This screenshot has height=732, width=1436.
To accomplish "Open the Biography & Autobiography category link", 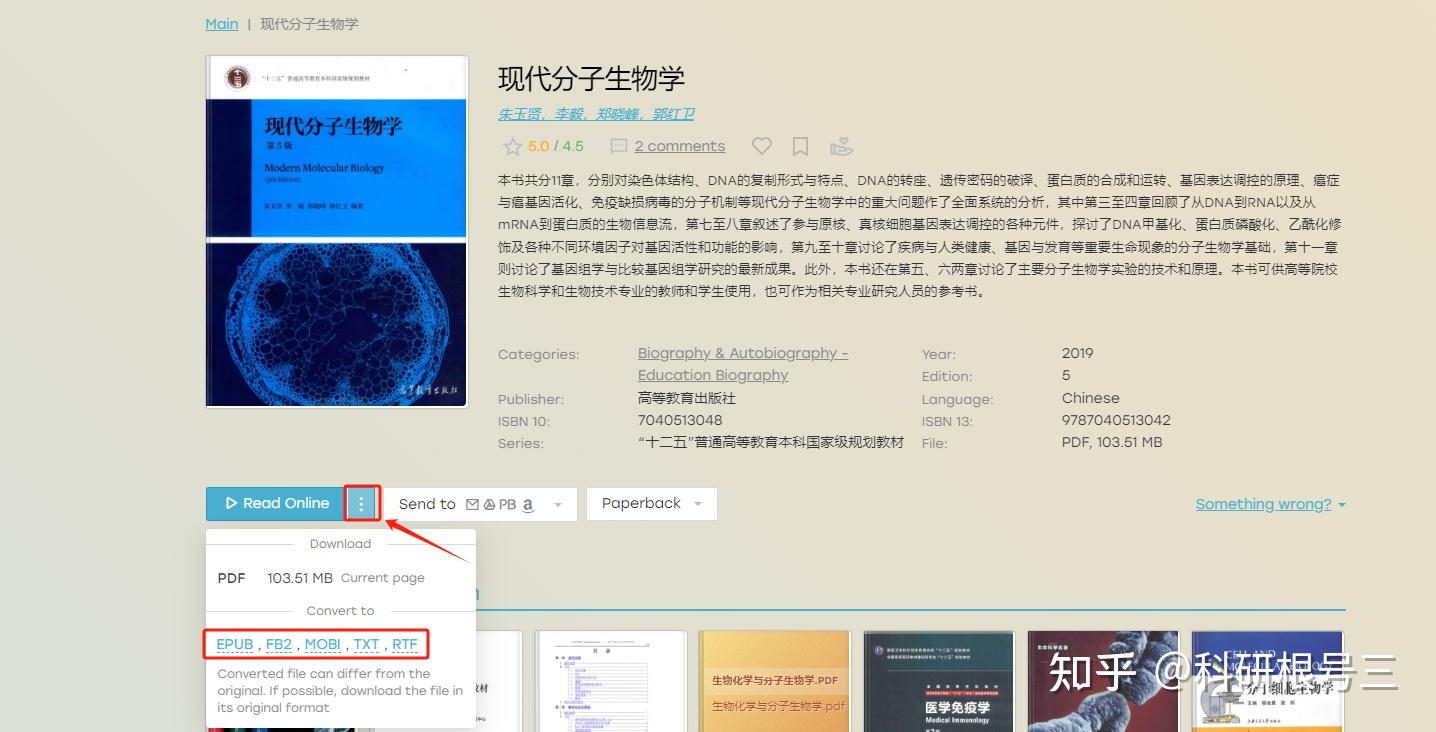I will [742, 353].
